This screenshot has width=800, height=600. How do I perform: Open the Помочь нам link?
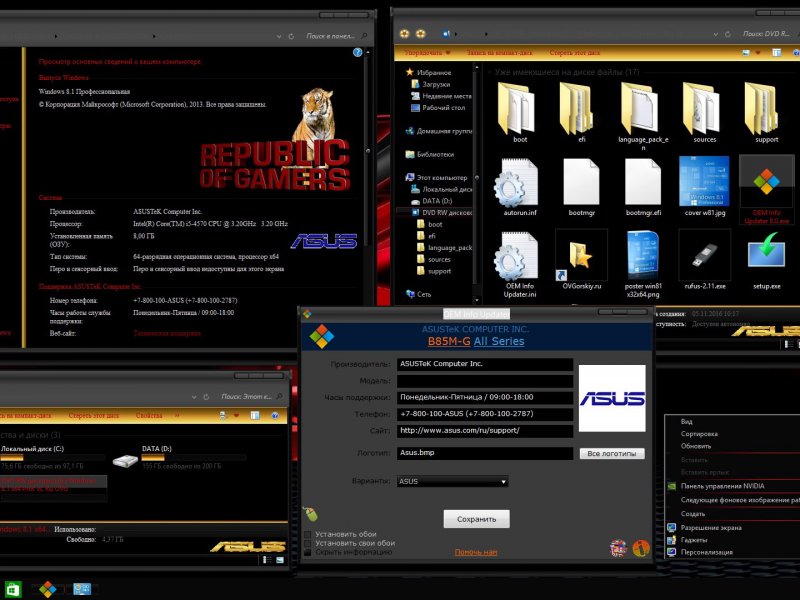click(476, 552)
